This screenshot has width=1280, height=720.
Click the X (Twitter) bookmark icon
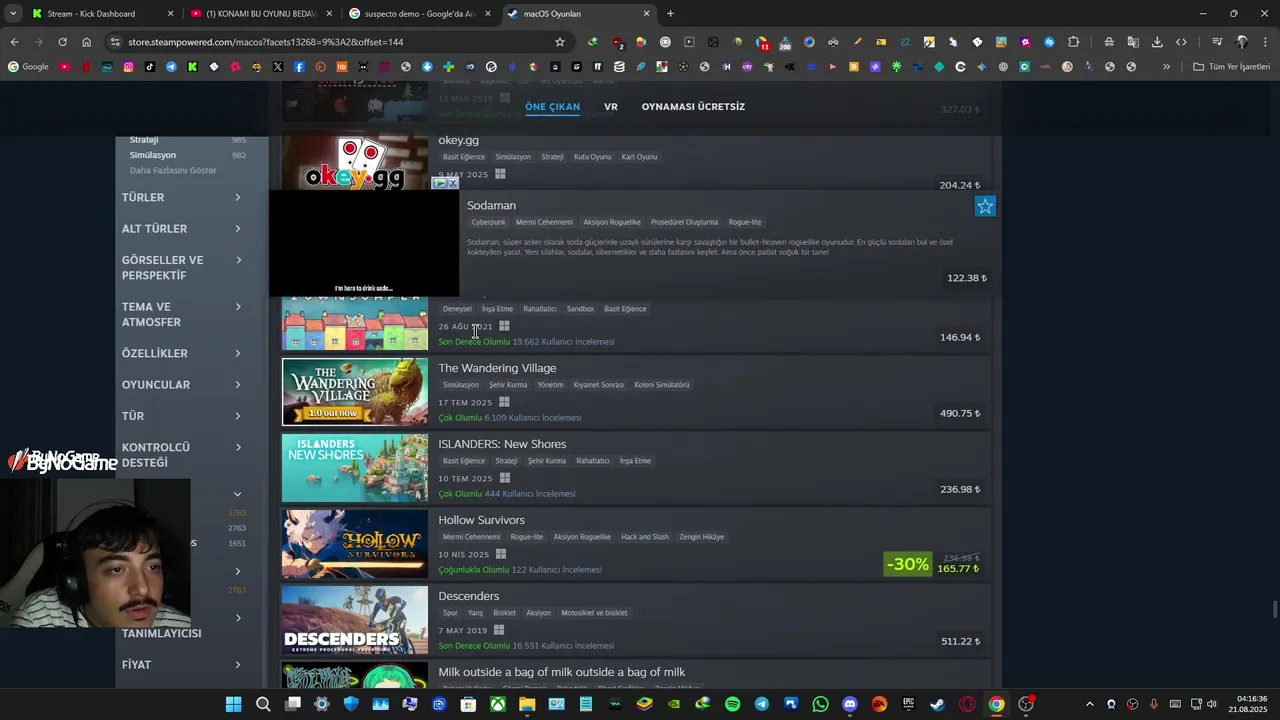click(x=278, y=67)
